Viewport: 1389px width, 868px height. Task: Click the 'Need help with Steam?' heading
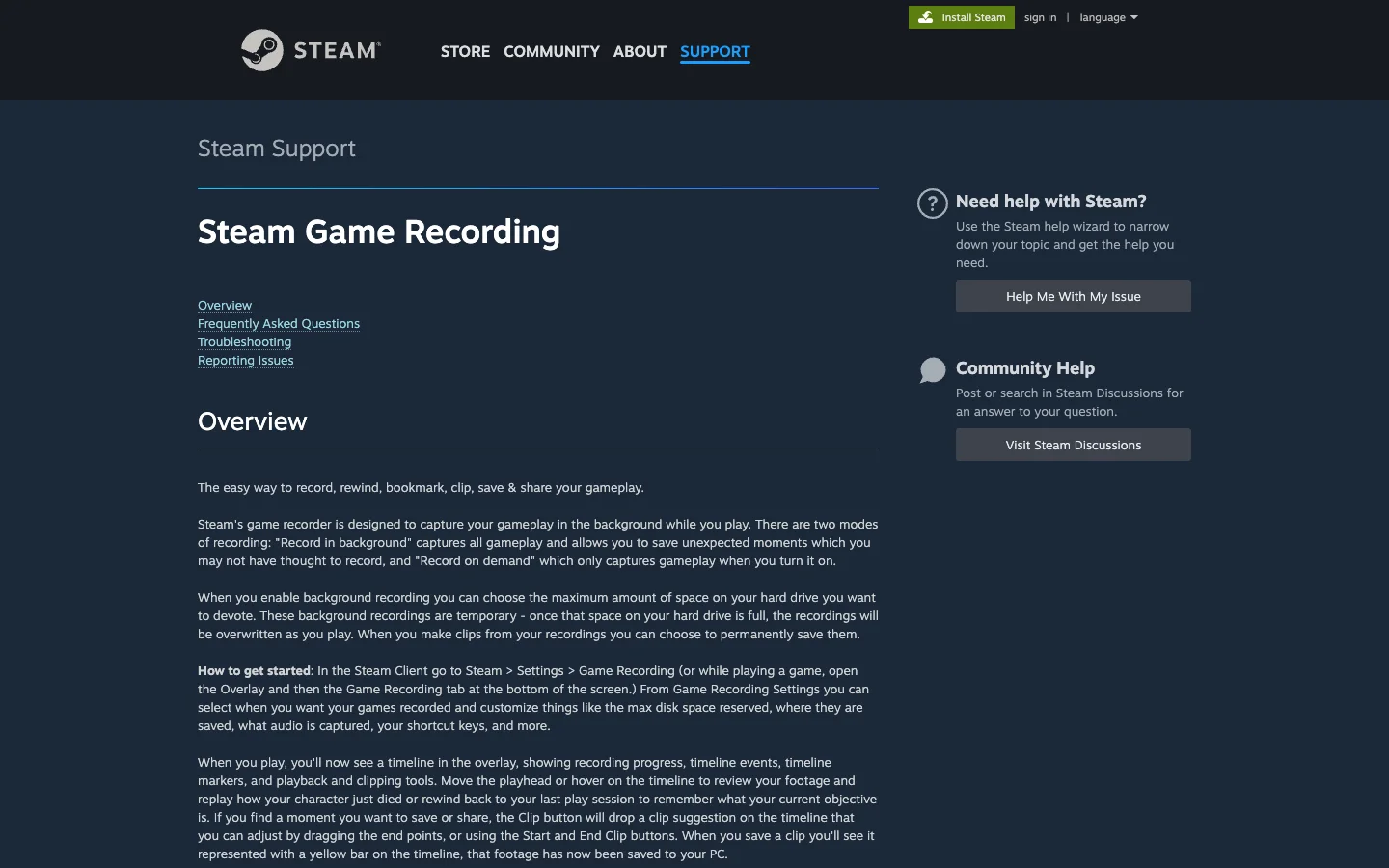[x=1051, y=201]
